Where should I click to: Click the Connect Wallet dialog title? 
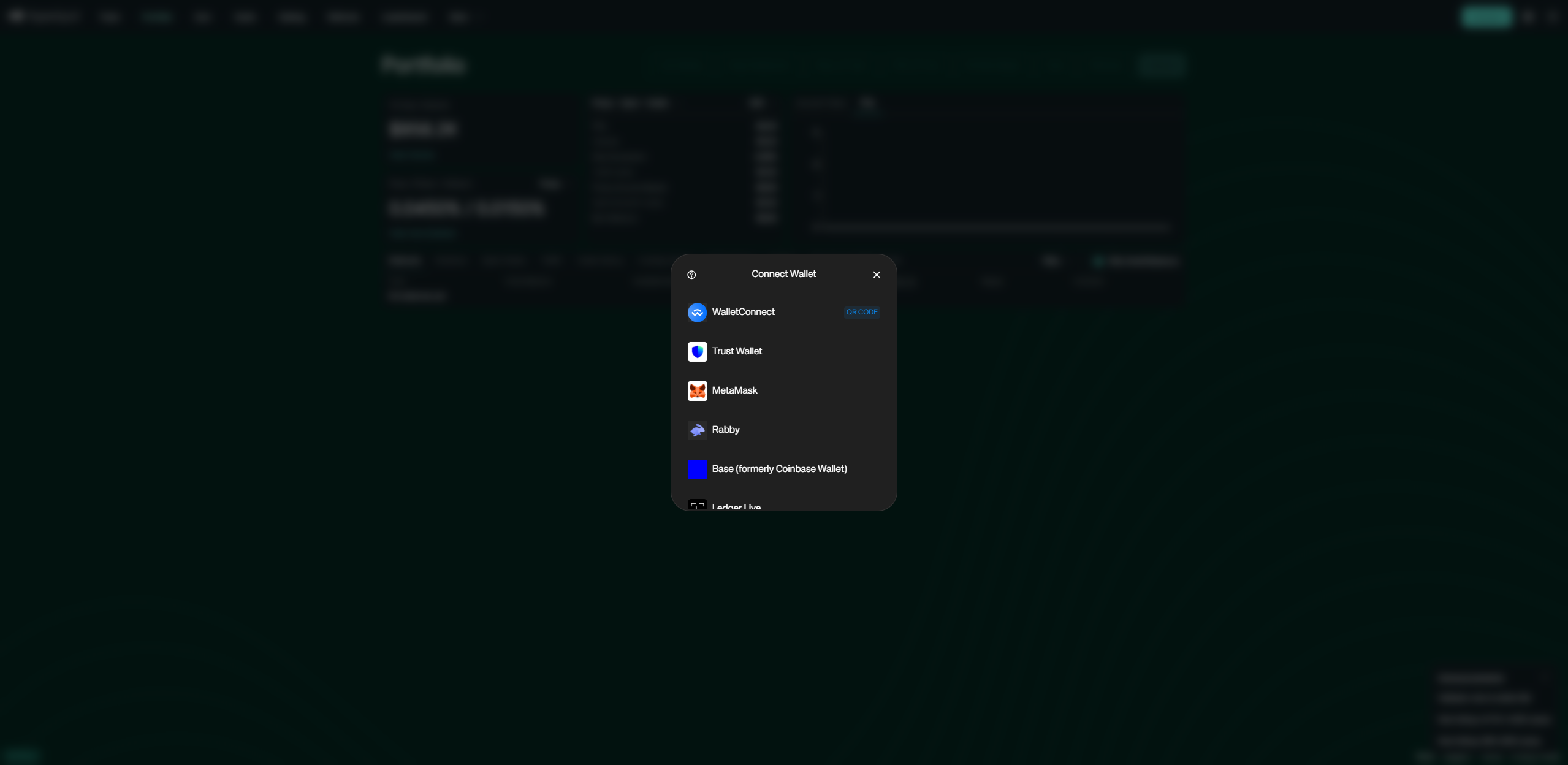[x=783, y=274]
